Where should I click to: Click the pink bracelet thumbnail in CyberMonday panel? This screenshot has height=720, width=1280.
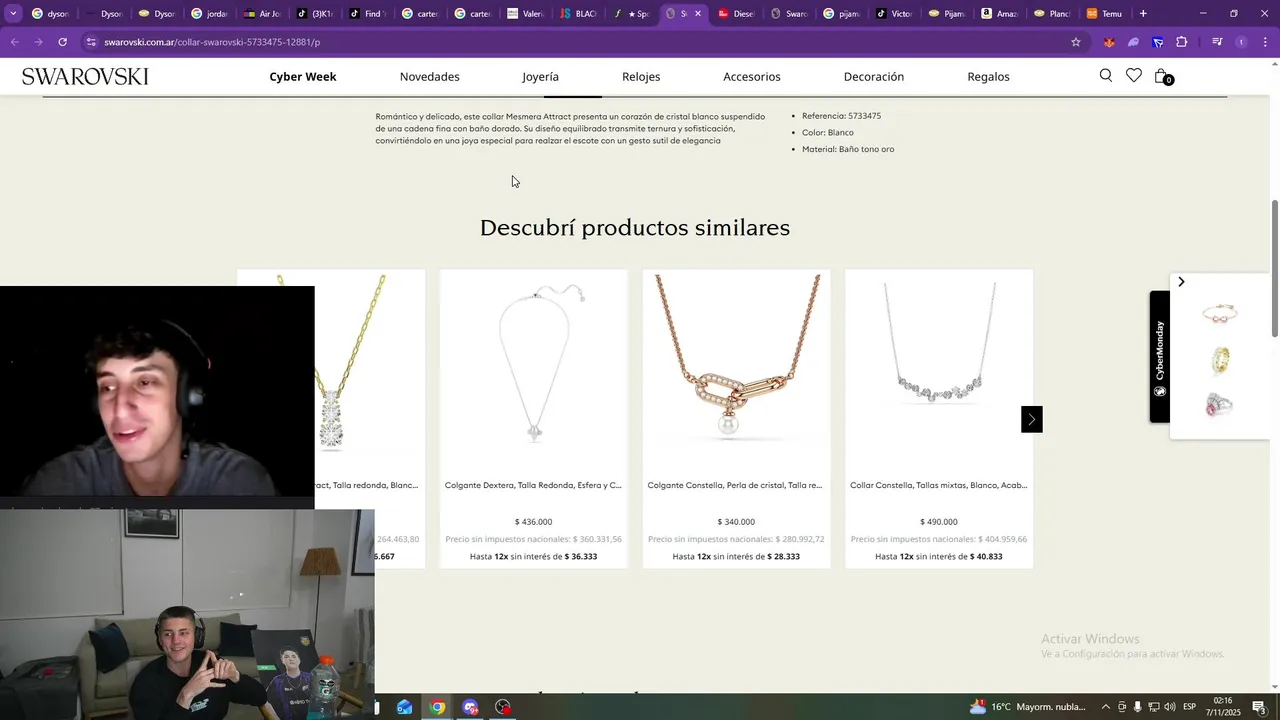1220,314
